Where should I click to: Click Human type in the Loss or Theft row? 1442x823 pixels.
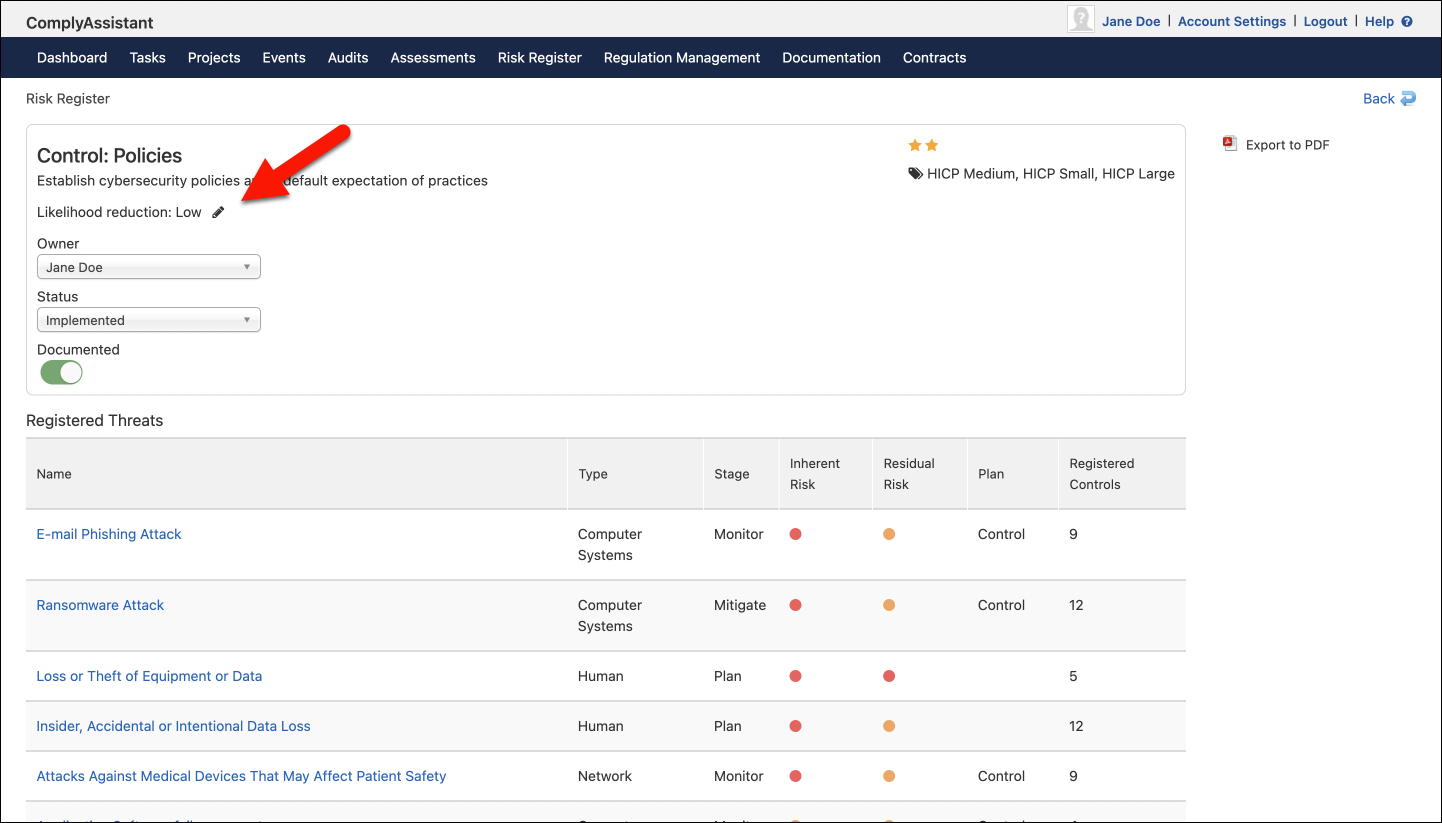tap(601, 676)
